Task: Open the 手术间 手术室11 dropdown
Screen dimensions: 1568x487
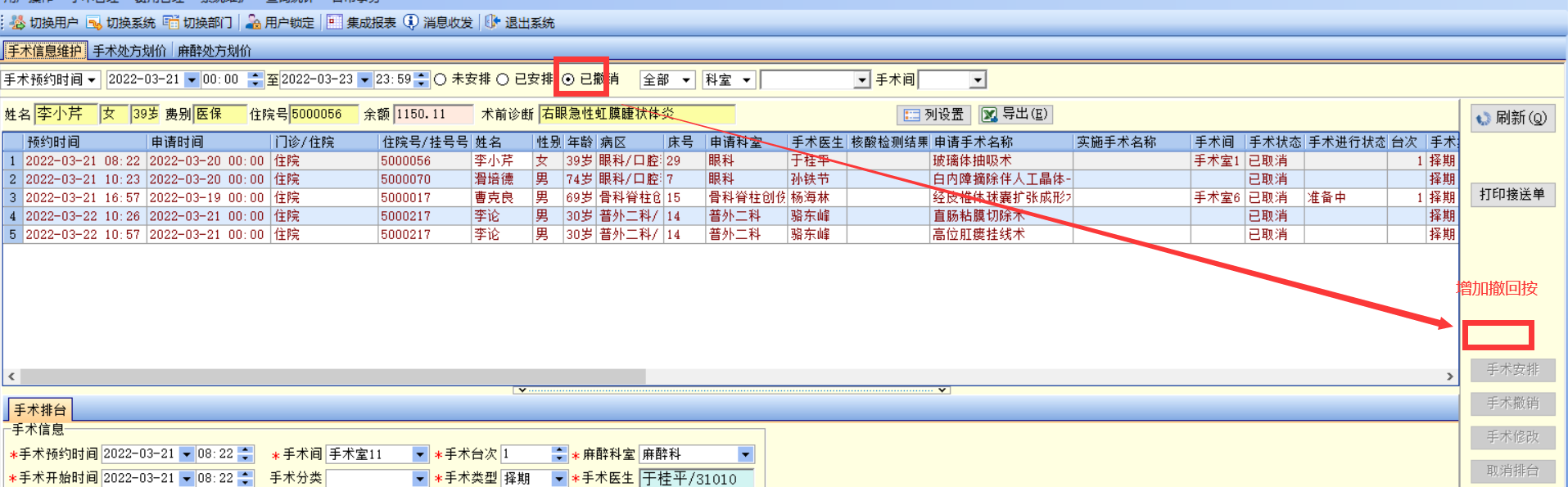Action: coord(420,454)
